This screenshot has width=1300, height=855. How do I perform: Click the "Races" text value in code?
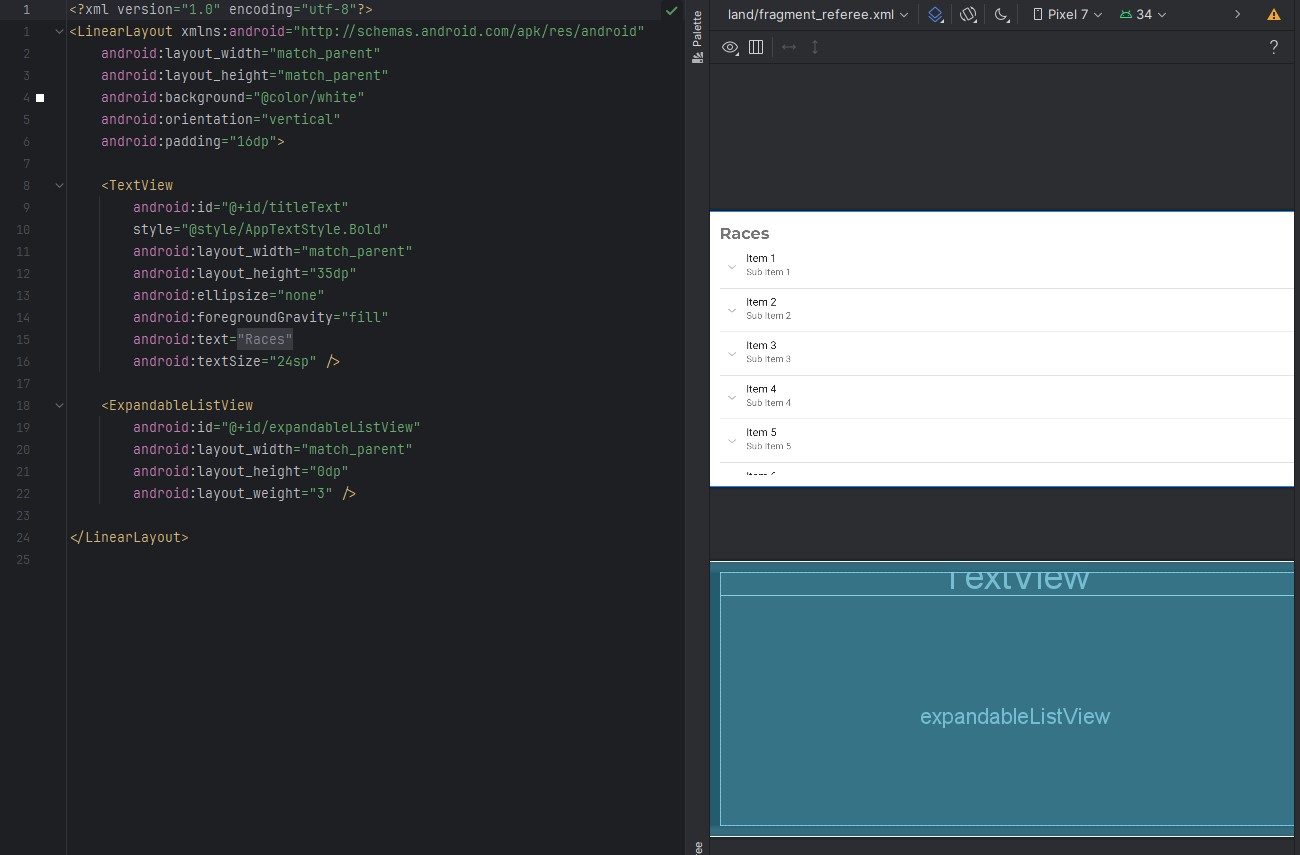pyautogui.click(x=265, y=340)
